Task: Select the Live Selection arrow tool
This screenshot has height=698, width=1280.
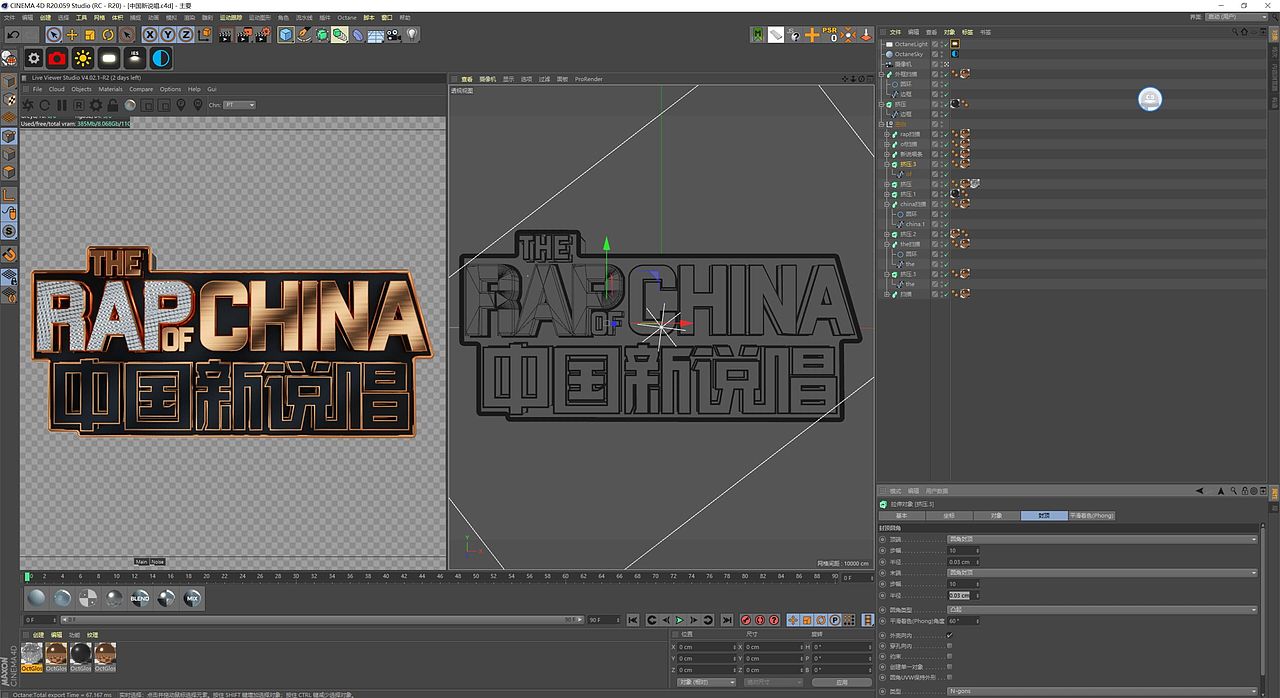Action: tap(54, 35)
